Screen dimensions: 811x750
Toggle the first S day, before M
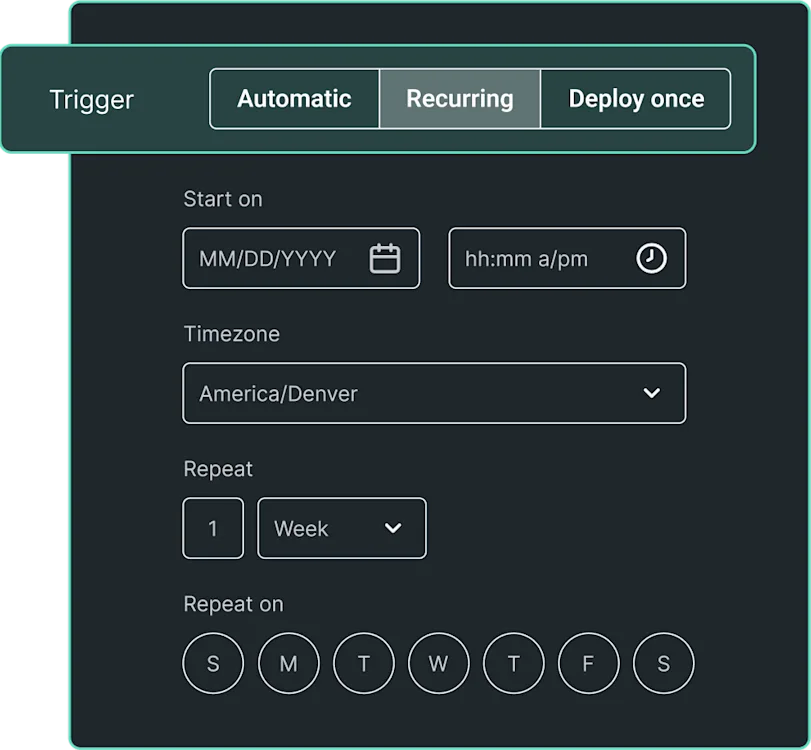(x=213, y=663)
